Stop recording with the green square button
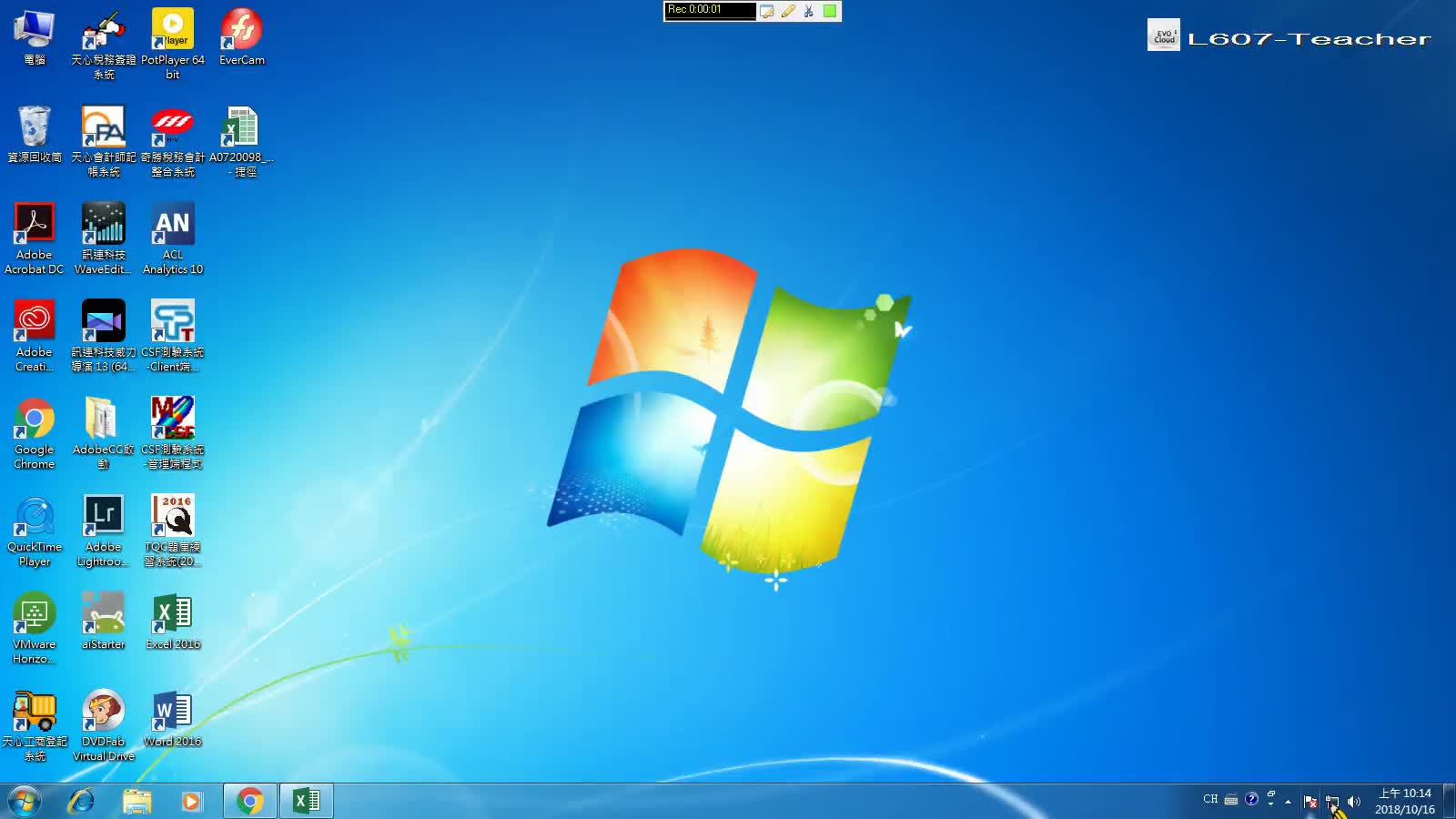 point(830,11)
